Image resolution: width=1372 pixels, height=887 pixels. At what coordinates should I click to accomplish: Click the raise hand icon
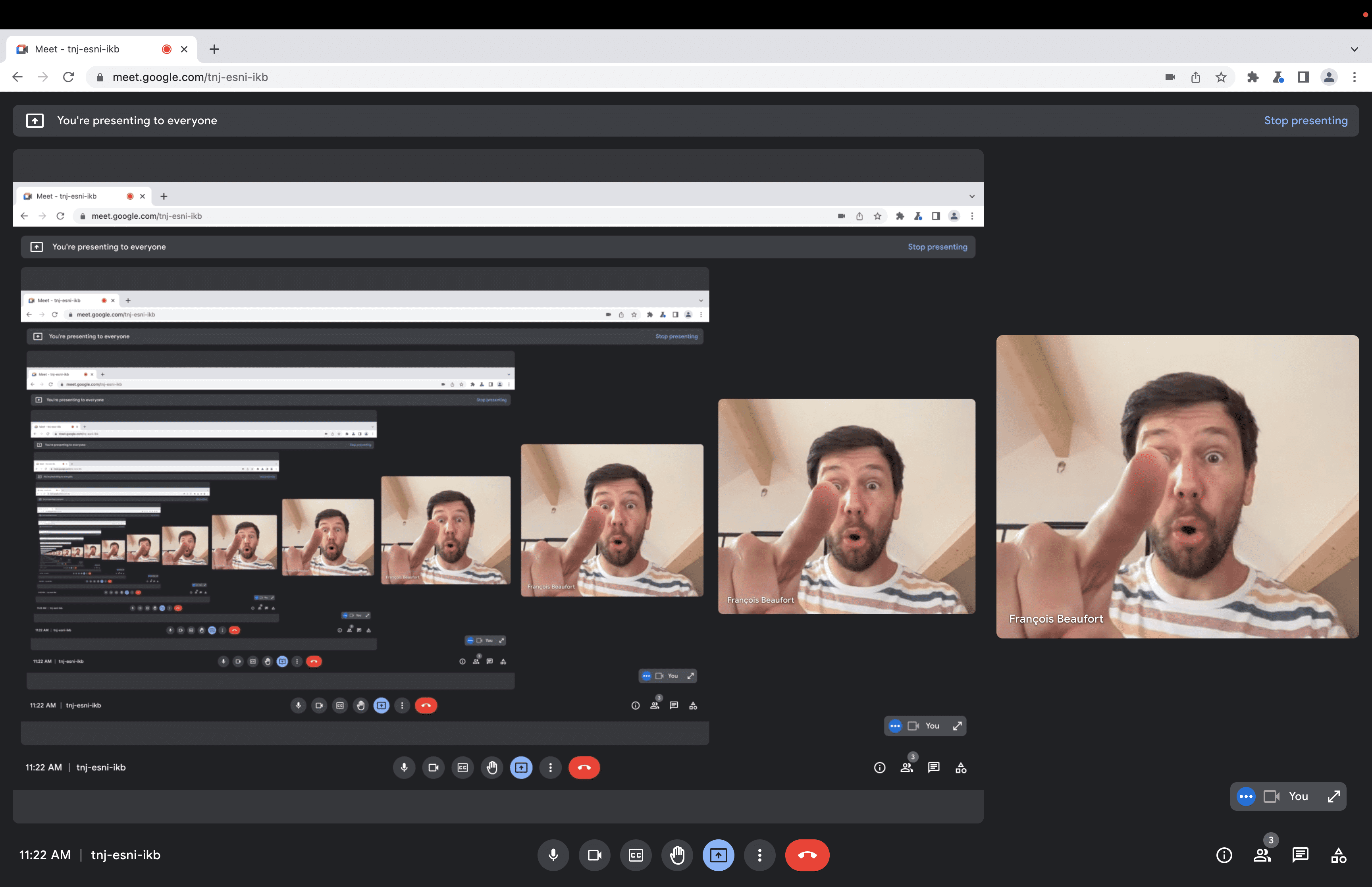[x=676, y=855]
